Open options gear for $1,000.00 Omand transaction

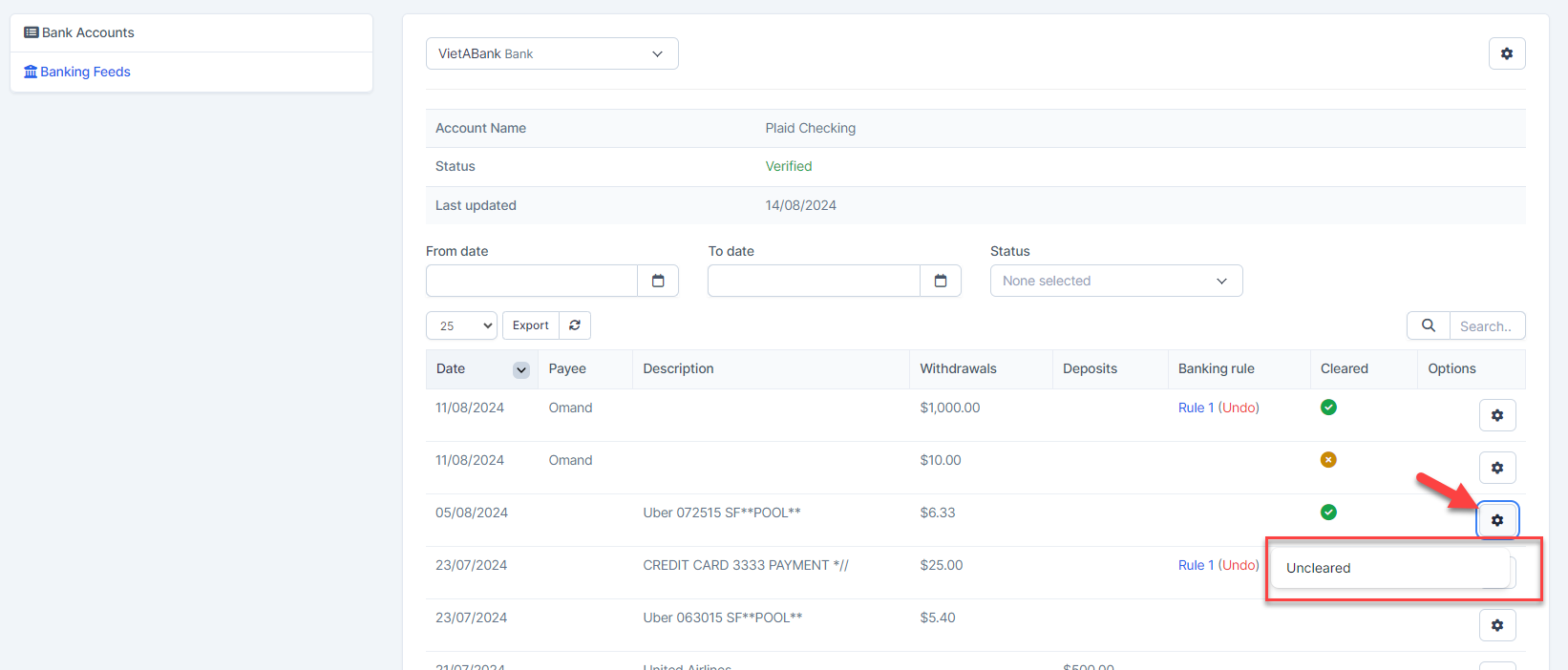click(x=1496, y=415)
